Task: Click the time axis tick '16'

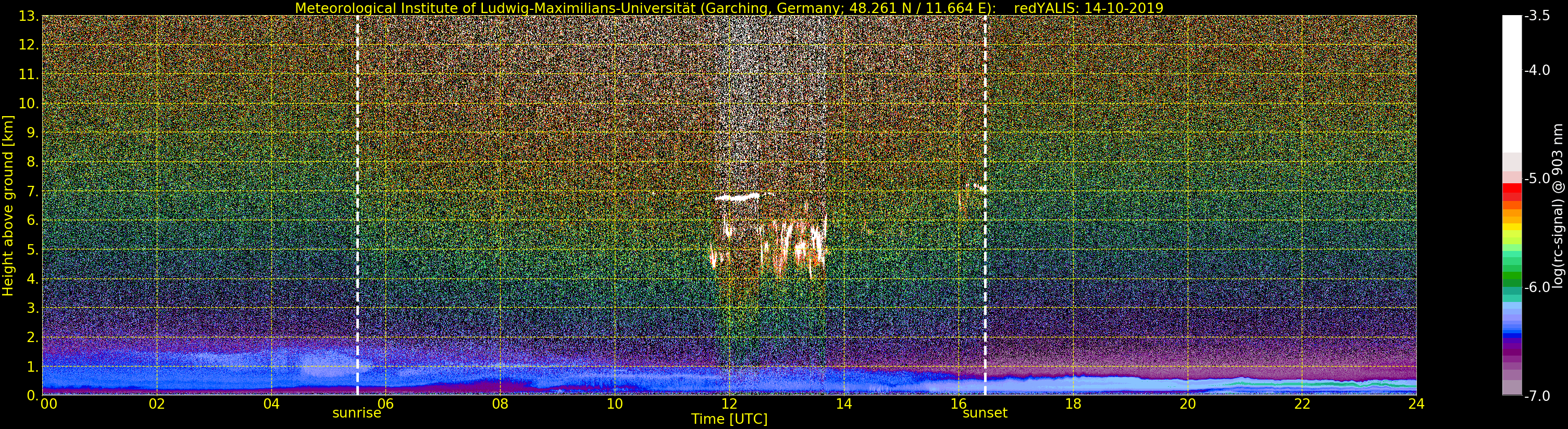Action: (958, 404)
